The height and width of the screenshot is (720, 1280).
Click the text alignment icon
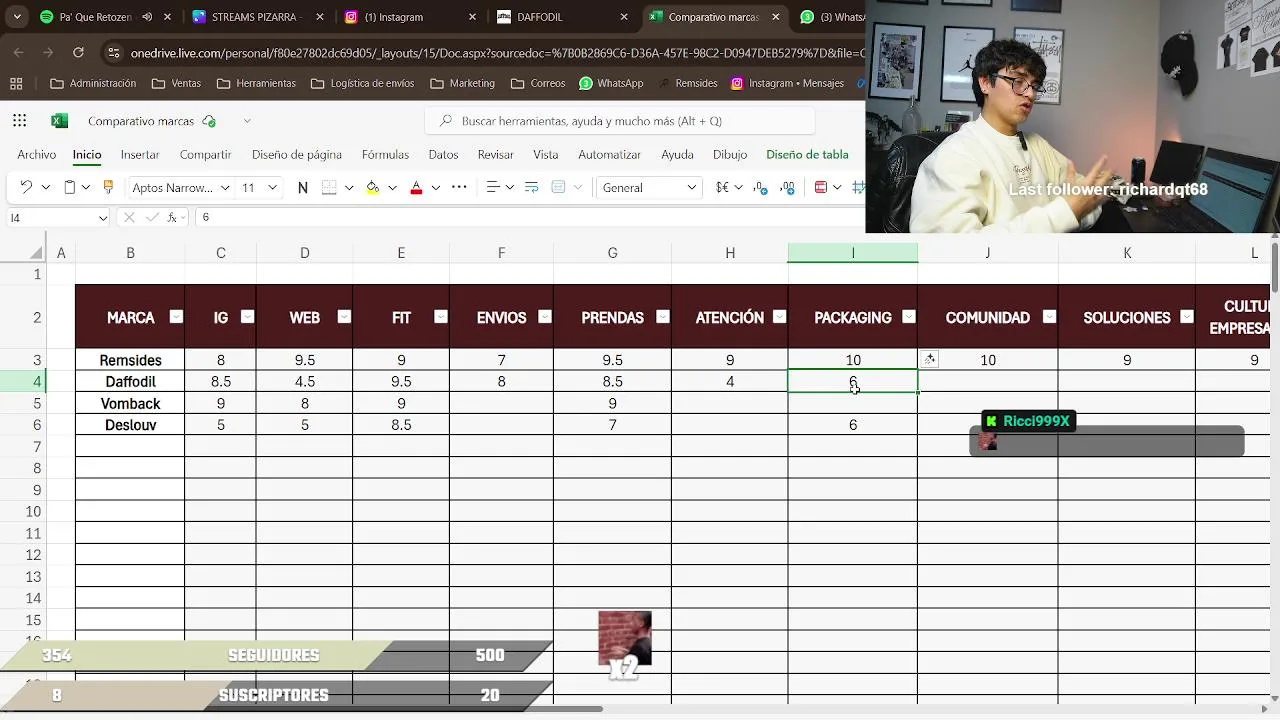[x=492, y=187]
